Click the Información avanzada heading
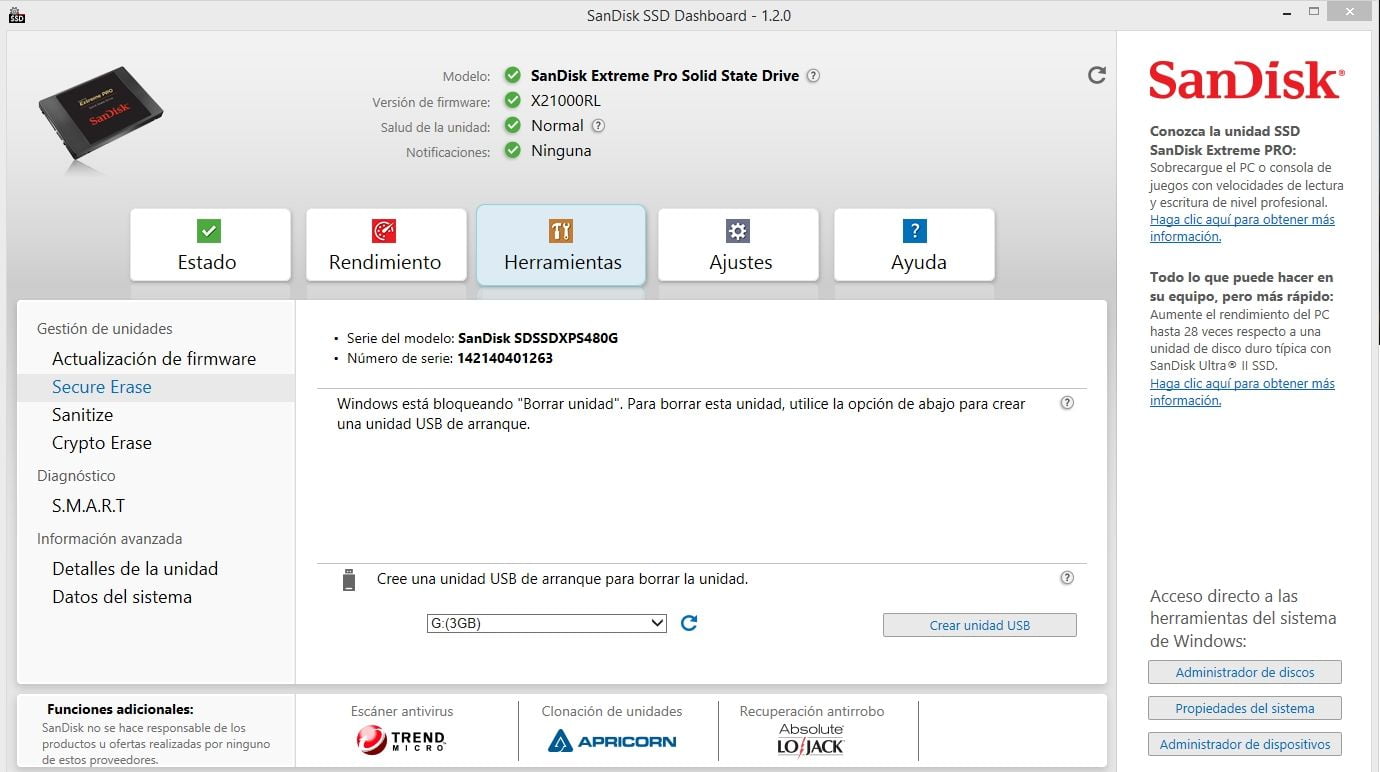Viewport: 1380px width, 772px height. point(110,539)
